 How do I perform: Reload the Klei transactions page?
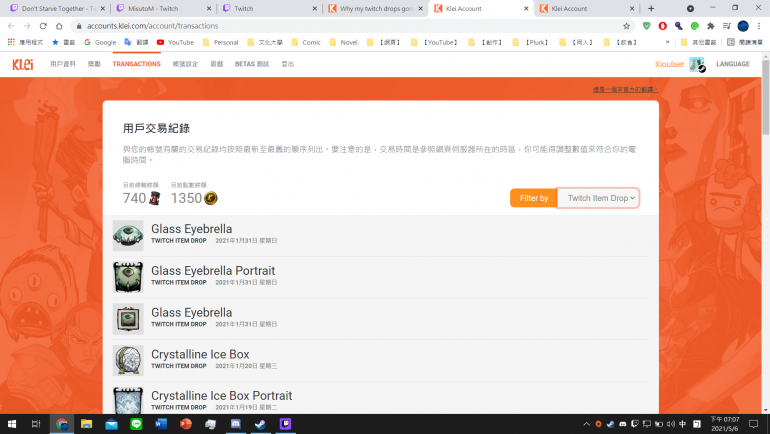tap(43, 26)
